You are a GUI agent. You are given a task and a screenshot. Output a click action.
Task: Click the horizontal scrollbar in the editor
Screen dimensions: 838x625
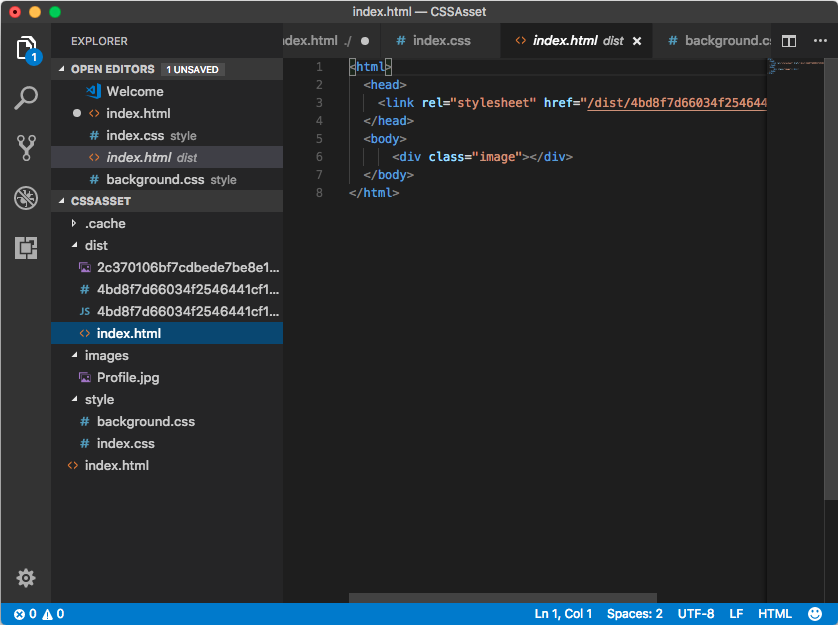[502, 598]
